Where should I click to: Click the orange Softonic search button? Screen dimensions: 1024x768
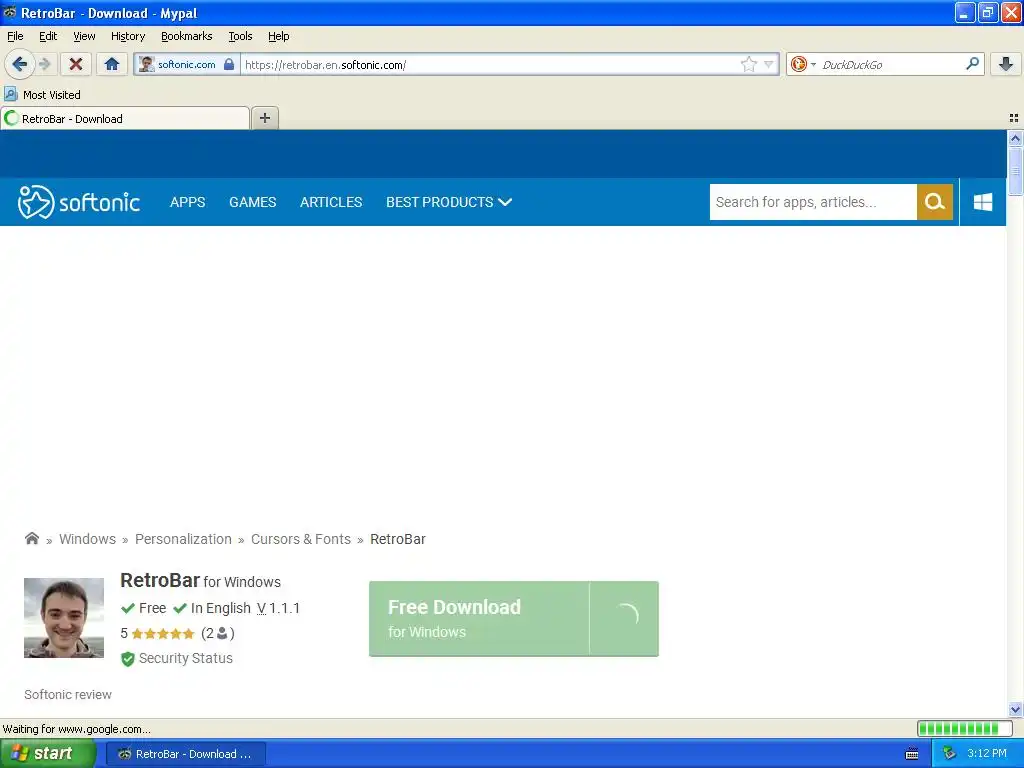pyautogui.click(x=935, y=202)
